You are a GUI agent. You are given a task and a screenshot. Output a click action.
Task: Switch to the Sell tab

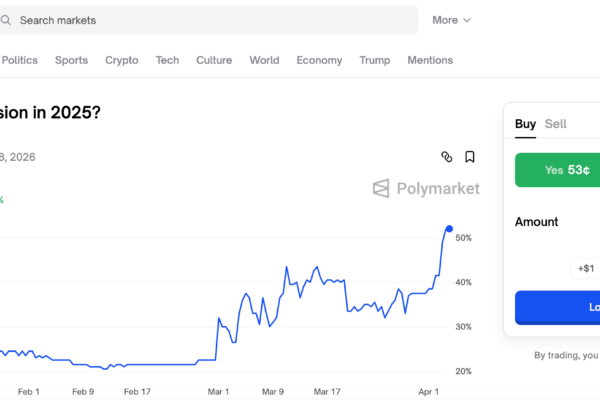coord(556,124)
